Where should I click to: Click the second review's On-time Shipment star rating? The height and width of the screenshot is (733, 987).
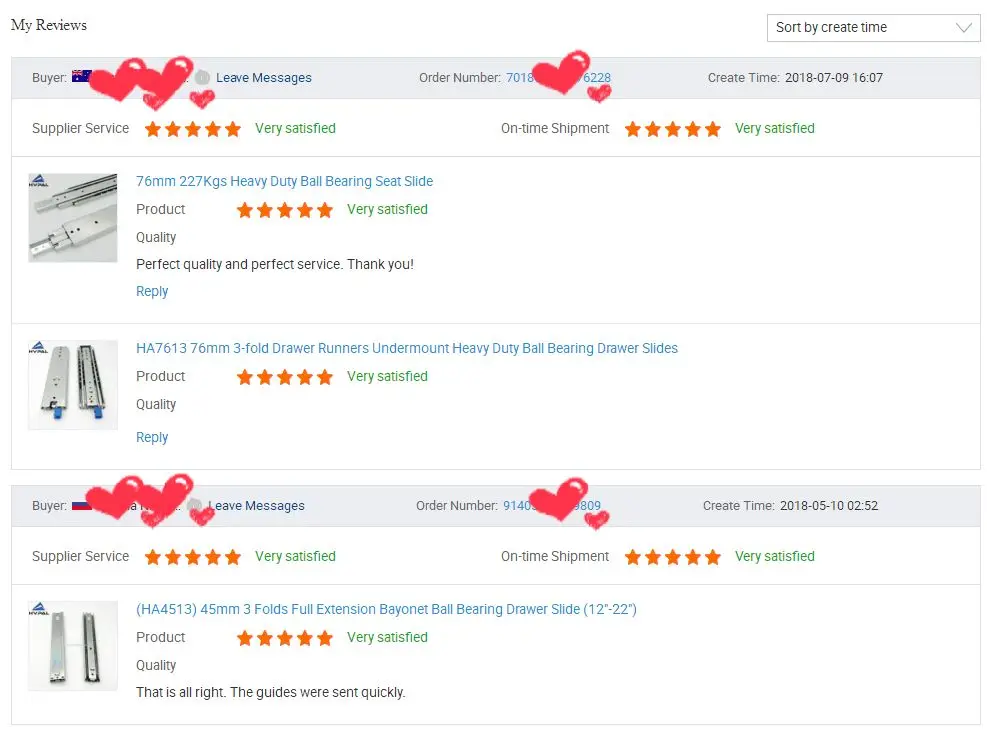[x=672, y=557]
